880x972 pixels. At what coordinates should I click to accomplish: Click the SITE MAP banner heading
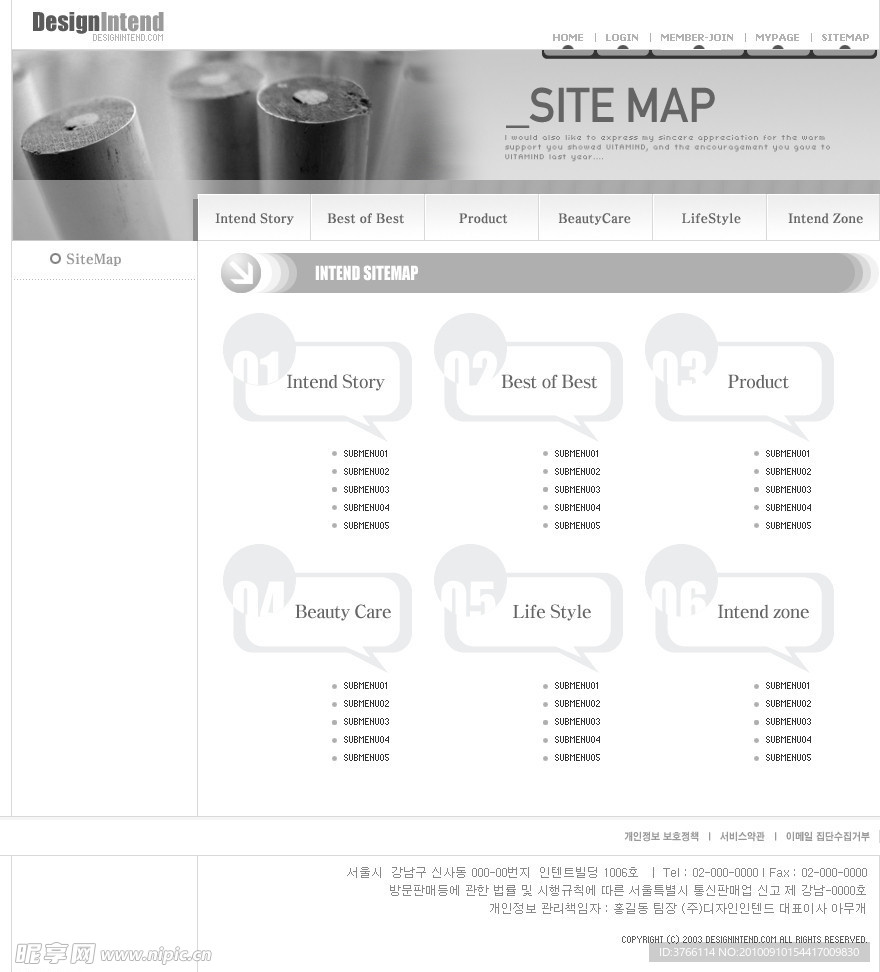coord(611,106)
